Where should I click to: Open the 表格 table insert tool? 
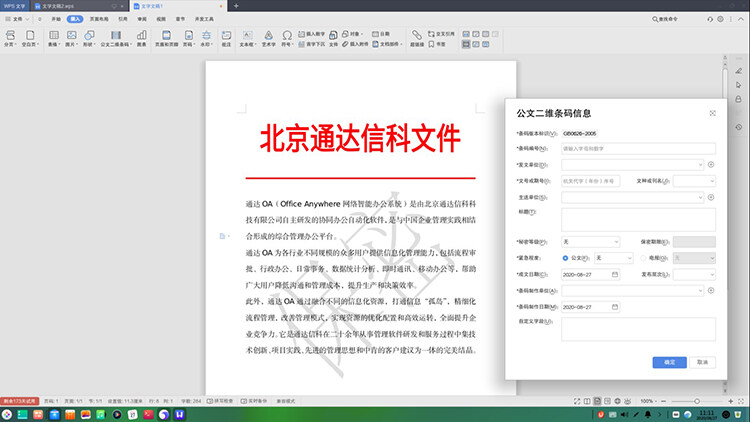(54, 36)
